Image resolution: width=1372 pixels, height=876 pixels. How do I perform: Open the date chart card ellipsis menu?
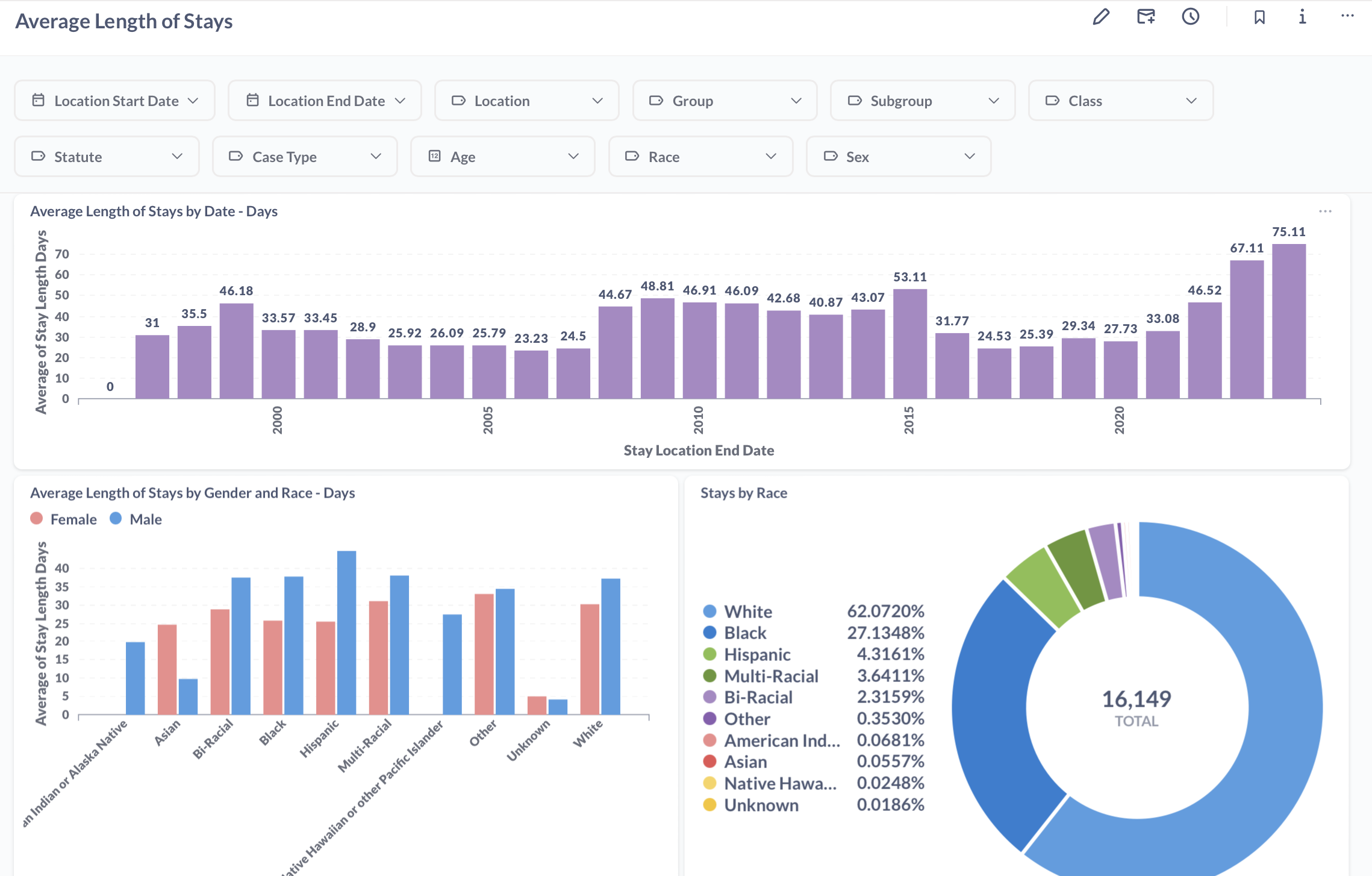[x=1325, y=211]
